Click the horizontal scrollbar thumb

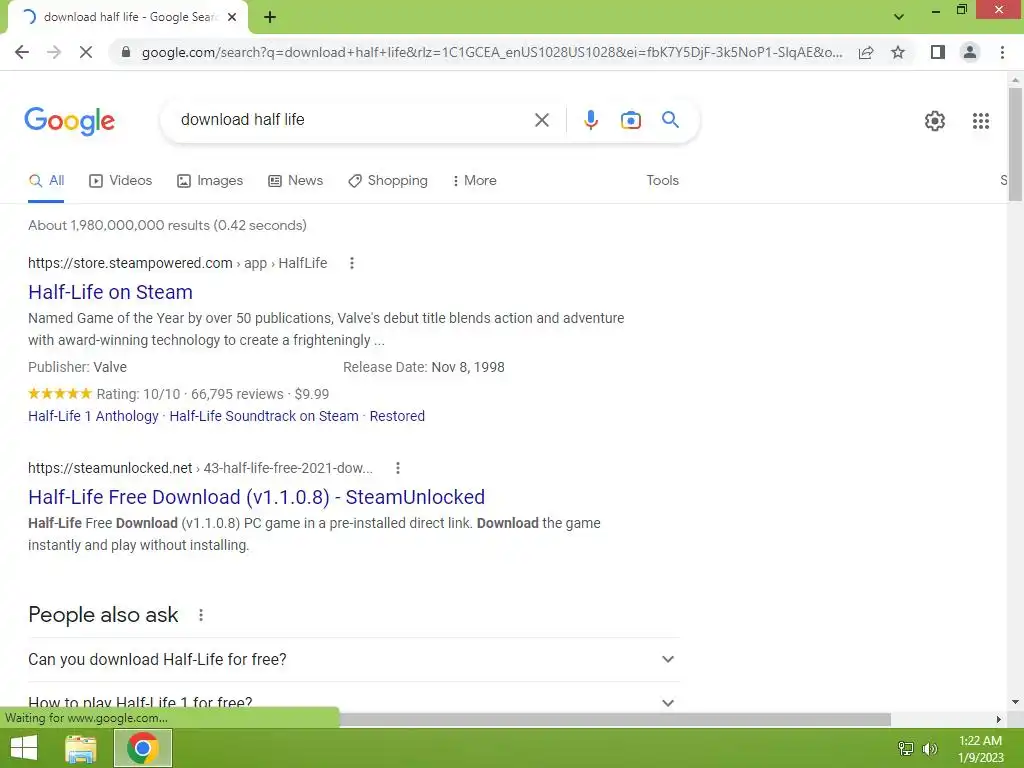pos(614,720)
